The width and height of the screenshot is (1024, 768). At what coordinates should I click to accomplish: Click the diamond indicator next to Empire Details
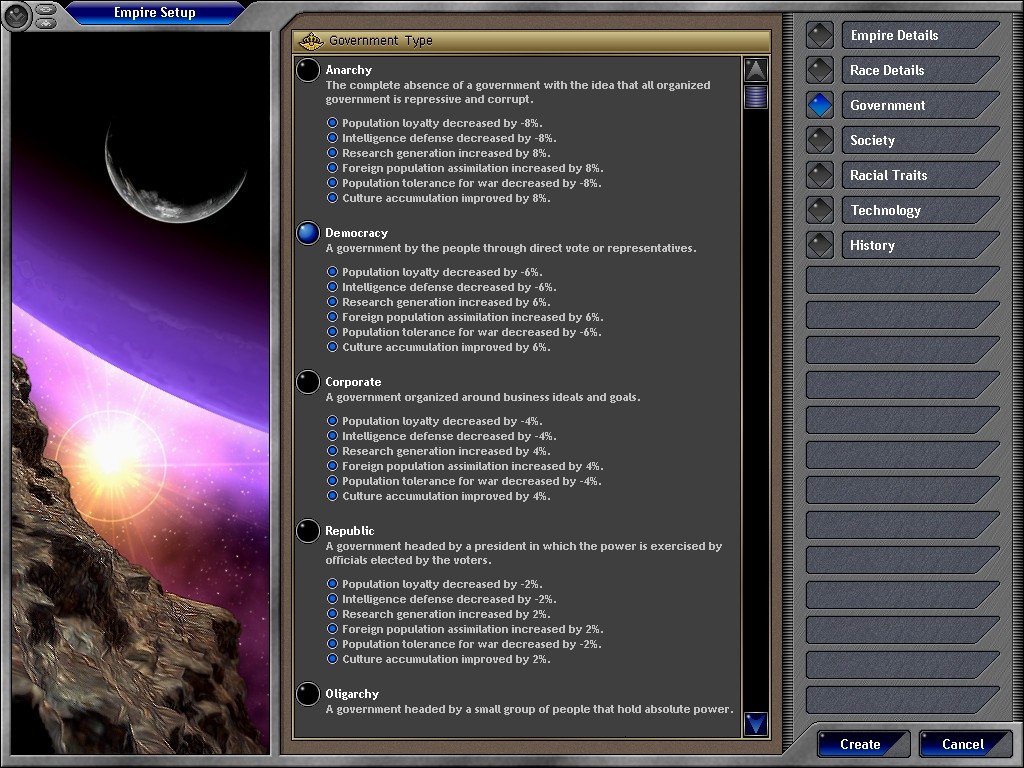coord(820,35)
